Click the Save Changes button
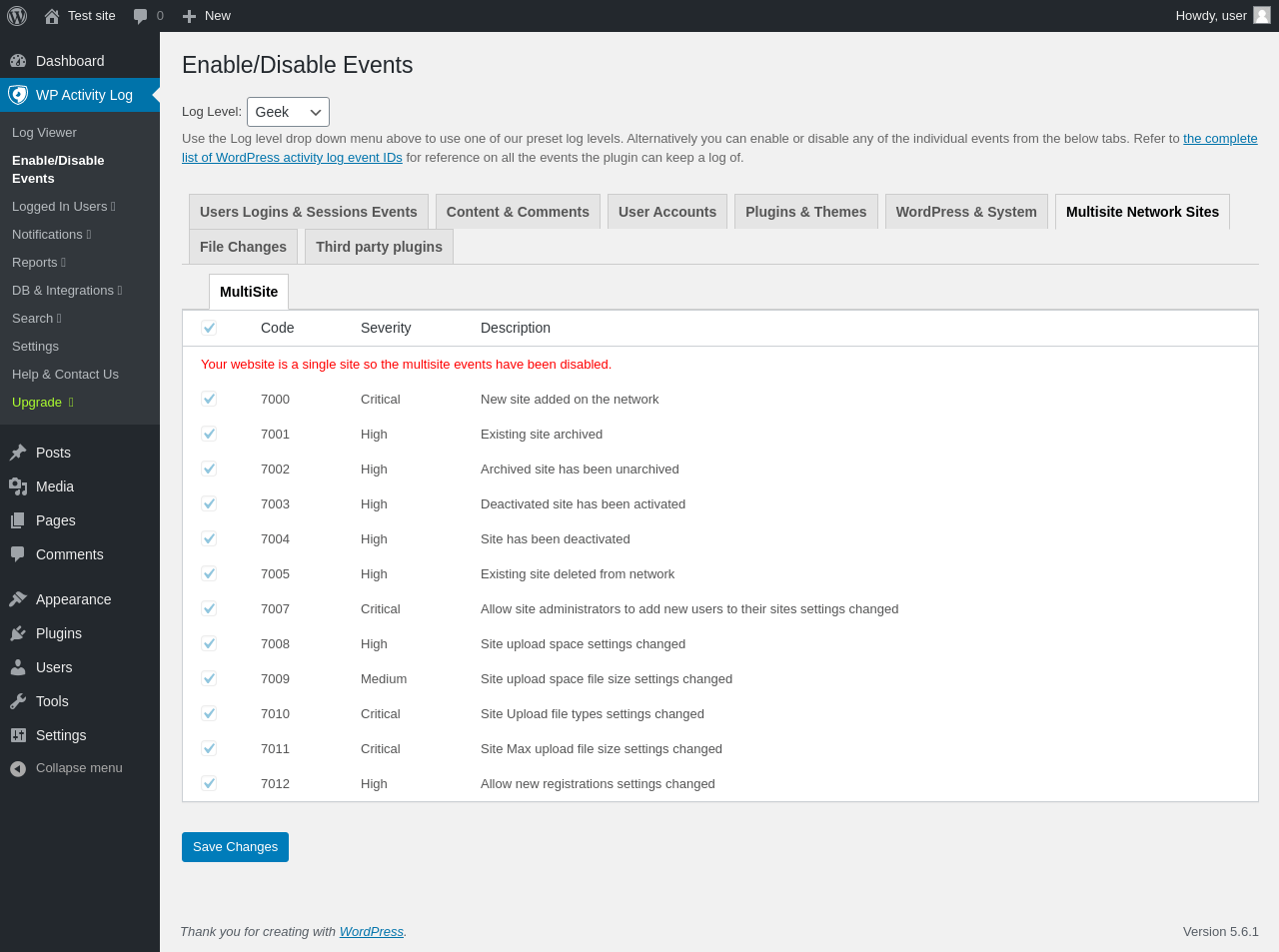1279x952 pixels. pyautogui.click(x=235, y=847)
